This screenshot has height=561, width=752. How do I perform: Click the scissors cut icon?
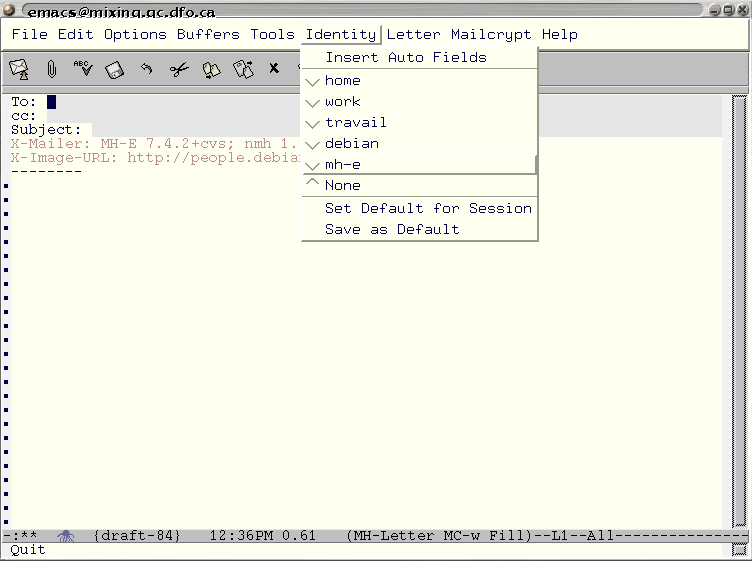[x=179, y=70]
